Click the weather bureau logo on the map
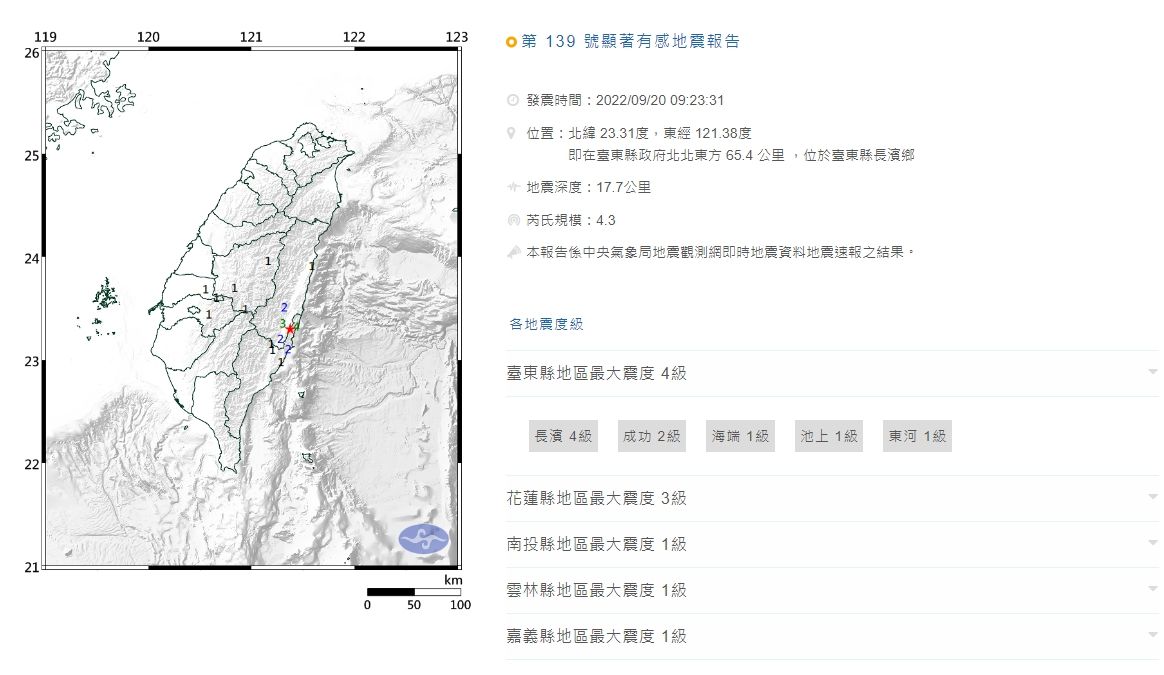This screenshot has width=1164, height=675. coord(424,539)
